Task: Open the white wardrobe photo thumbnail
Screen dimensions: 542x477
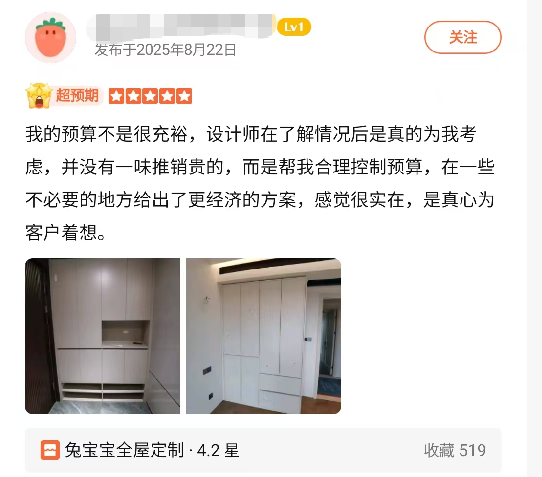Action: click(263, 336)
